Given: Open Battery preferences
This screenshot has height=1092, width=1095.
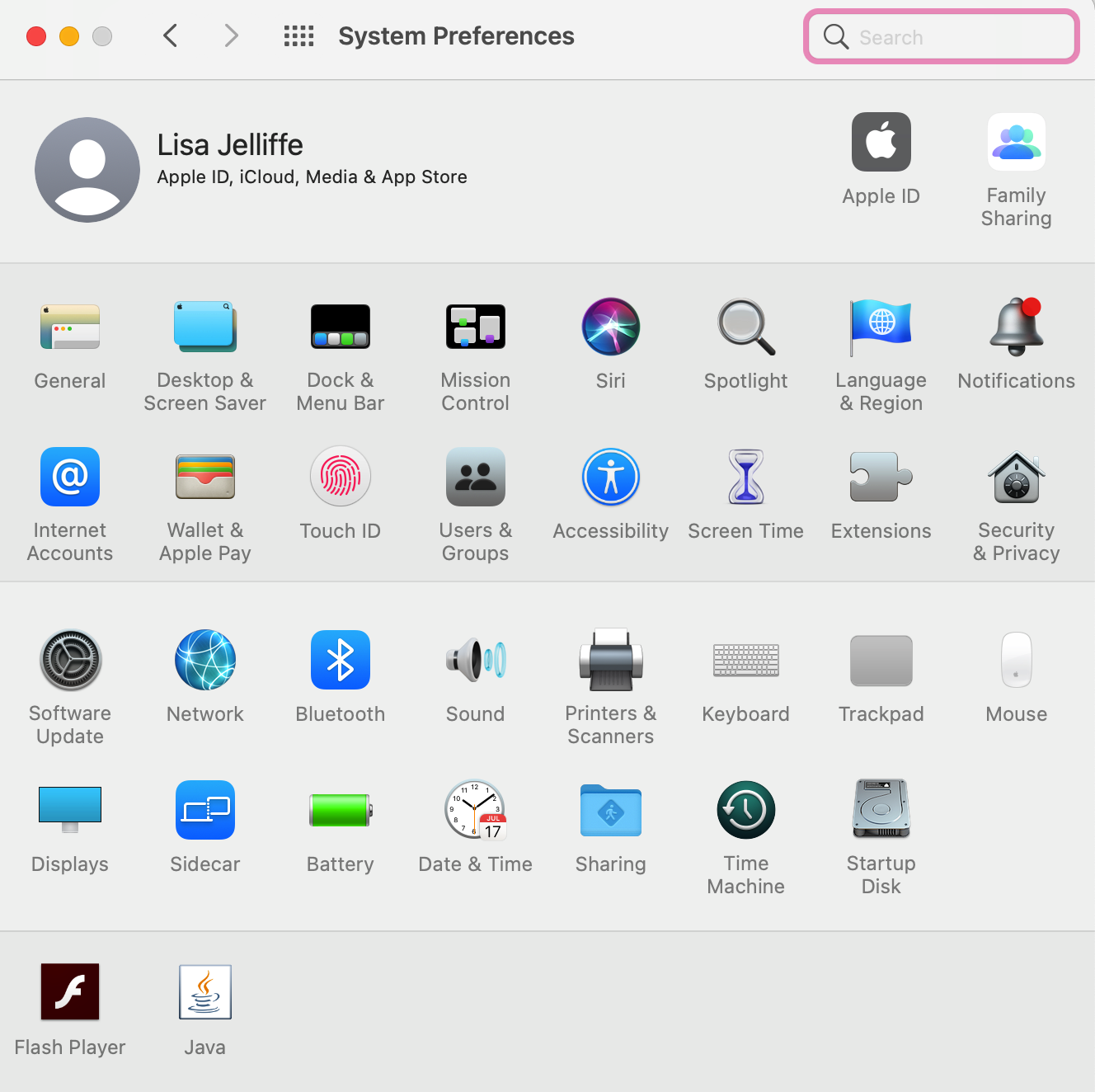Looking at the screenshot, I should point(341,810).
